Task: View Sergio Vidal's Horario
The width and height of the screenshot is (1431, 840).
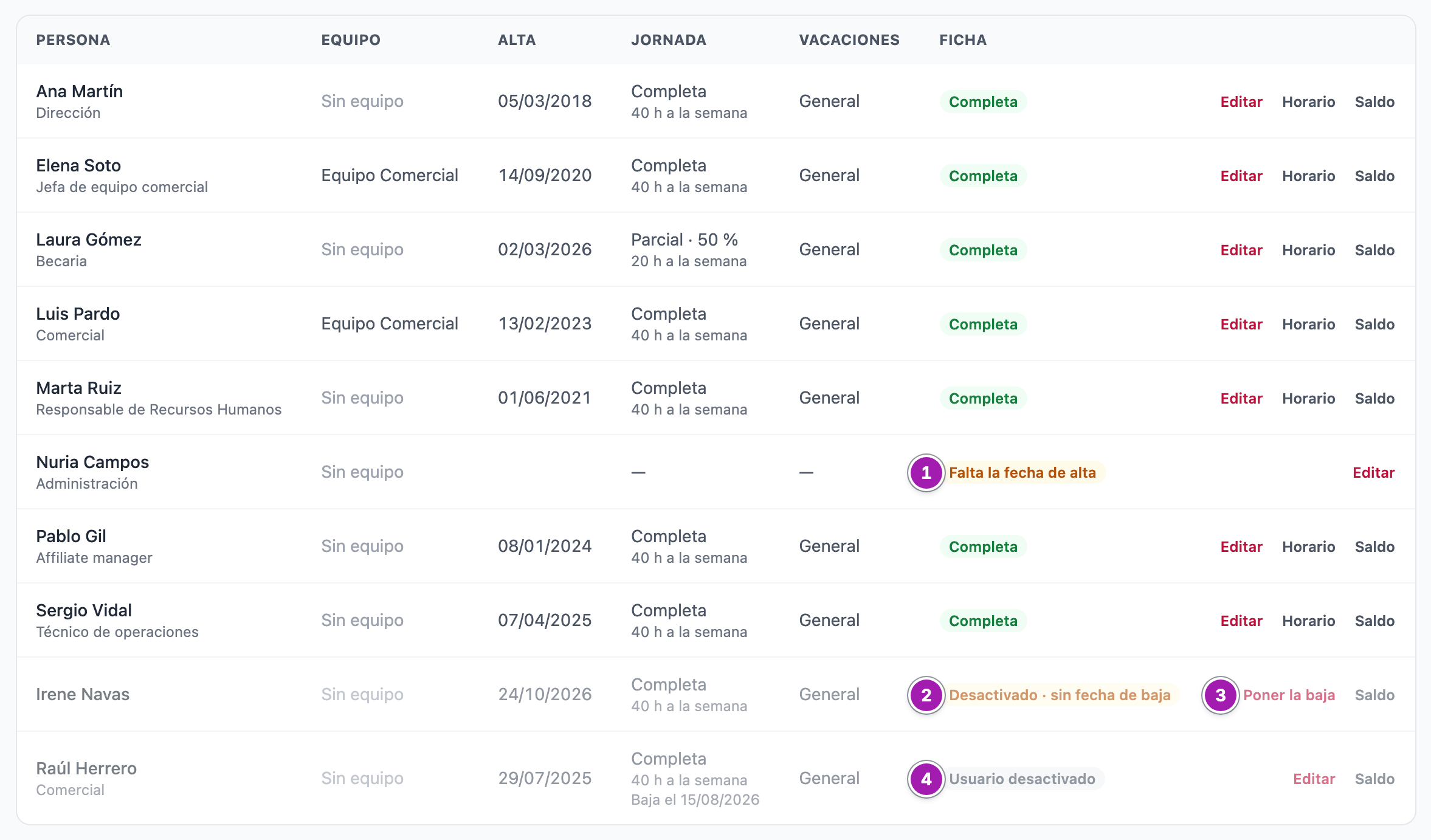Action: pyautogui.click(x=1308, y=621)
